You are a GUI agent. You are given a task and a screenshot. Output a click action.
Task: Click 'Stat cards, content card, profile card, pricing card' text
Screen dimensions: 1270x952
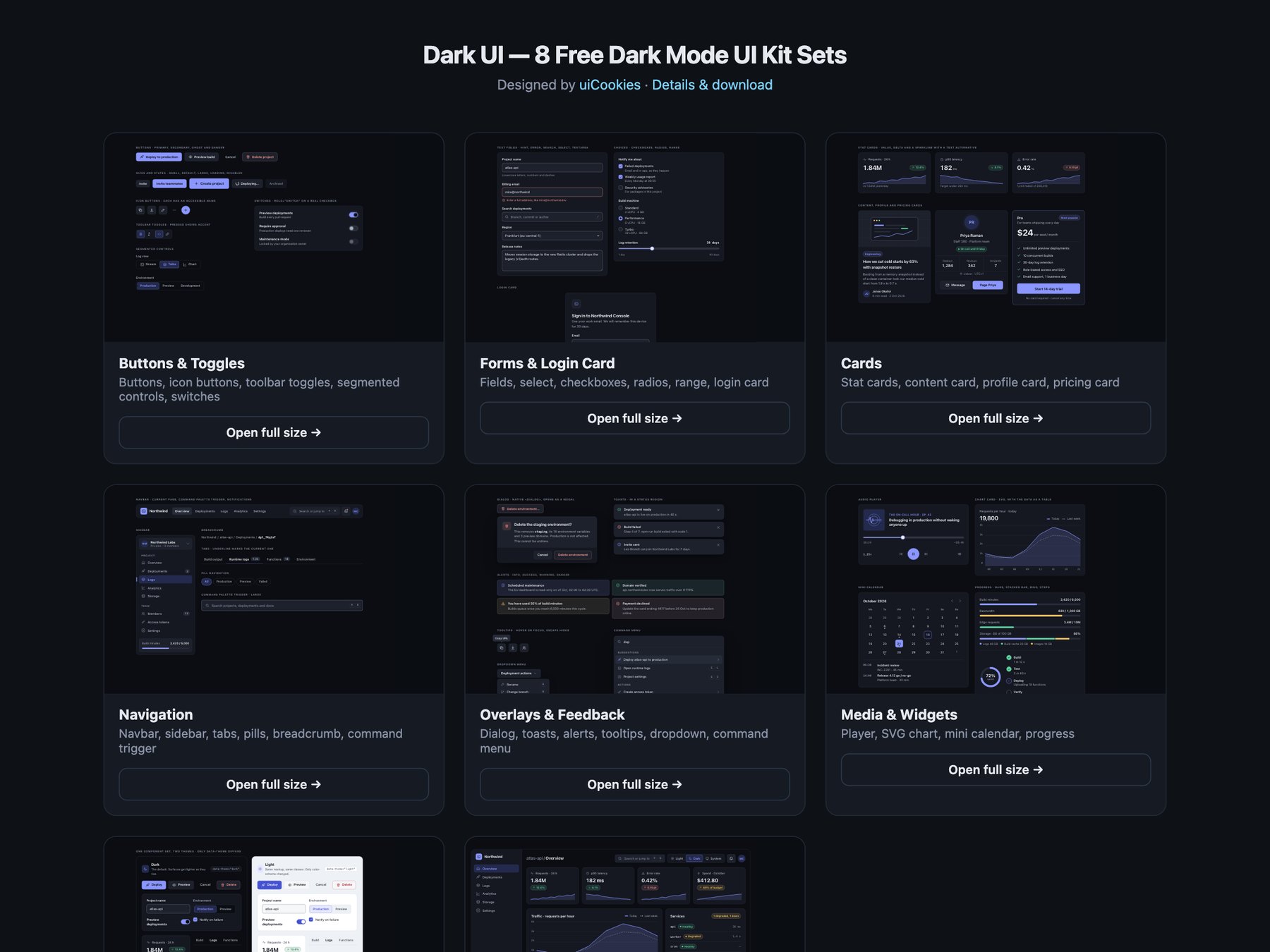tap(980, 382)
